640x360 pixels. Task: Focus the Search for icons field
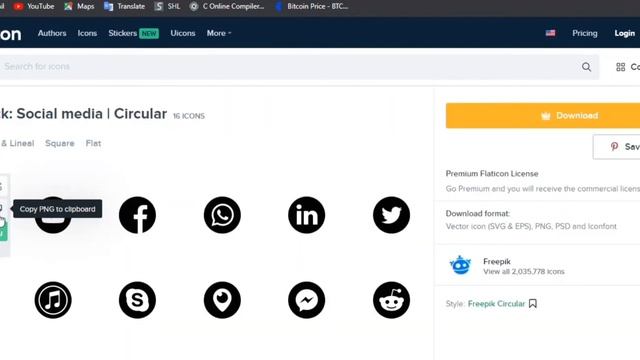pos(299,67)
